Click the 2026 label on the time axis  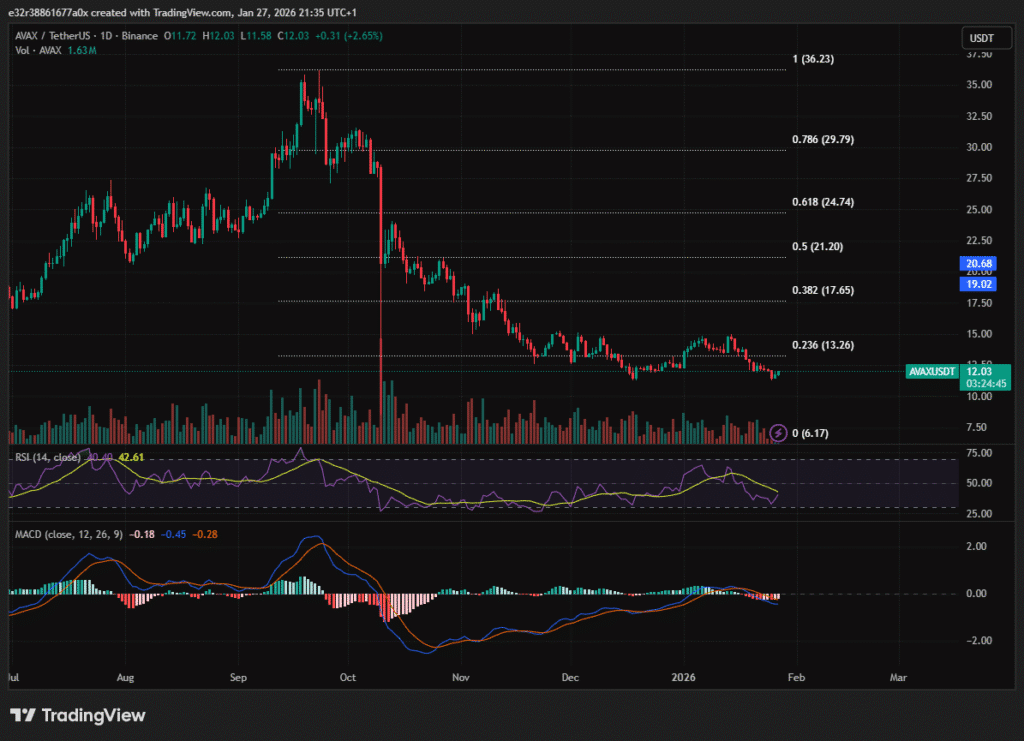686,677
